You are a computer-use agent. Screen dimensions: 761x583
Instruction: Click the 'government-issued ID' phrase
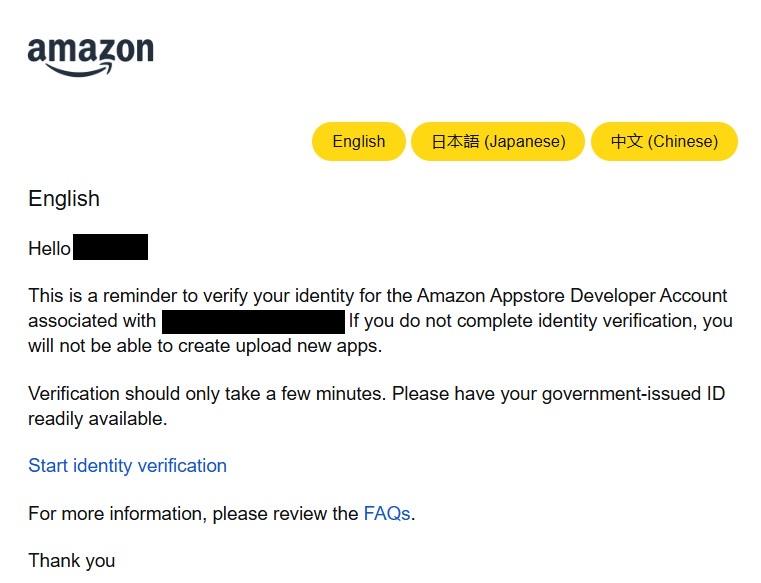click(633, 394)
